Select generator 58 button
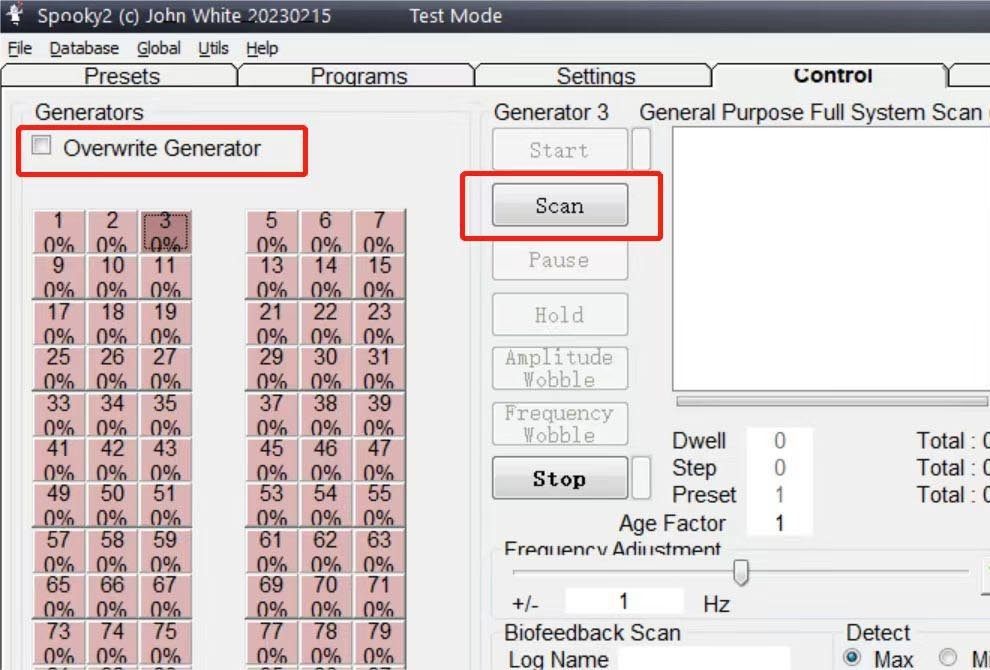The height and width of the screenshot is (670, 990). [112, 551]
